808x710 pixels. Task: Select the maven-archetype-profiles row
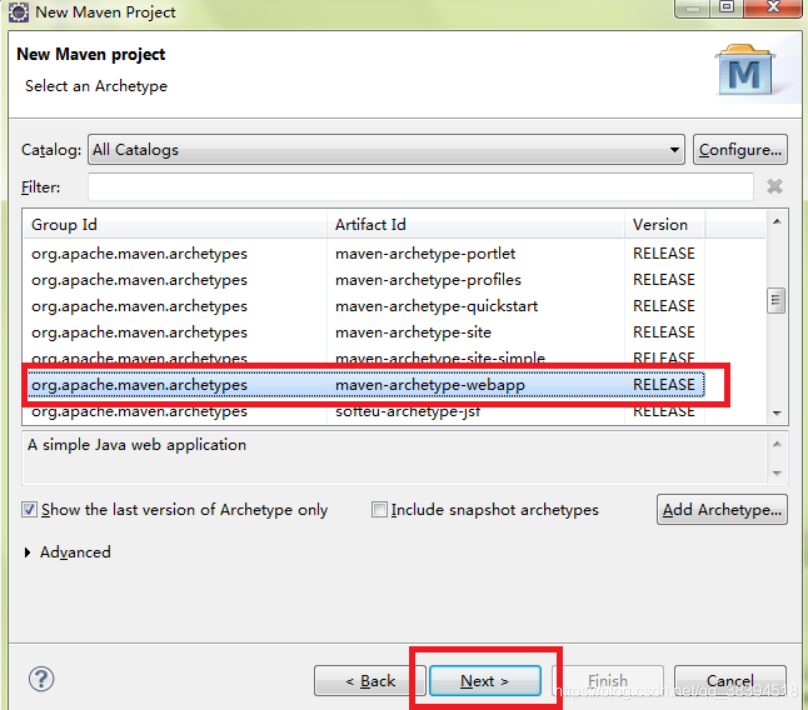coord(364,280)
